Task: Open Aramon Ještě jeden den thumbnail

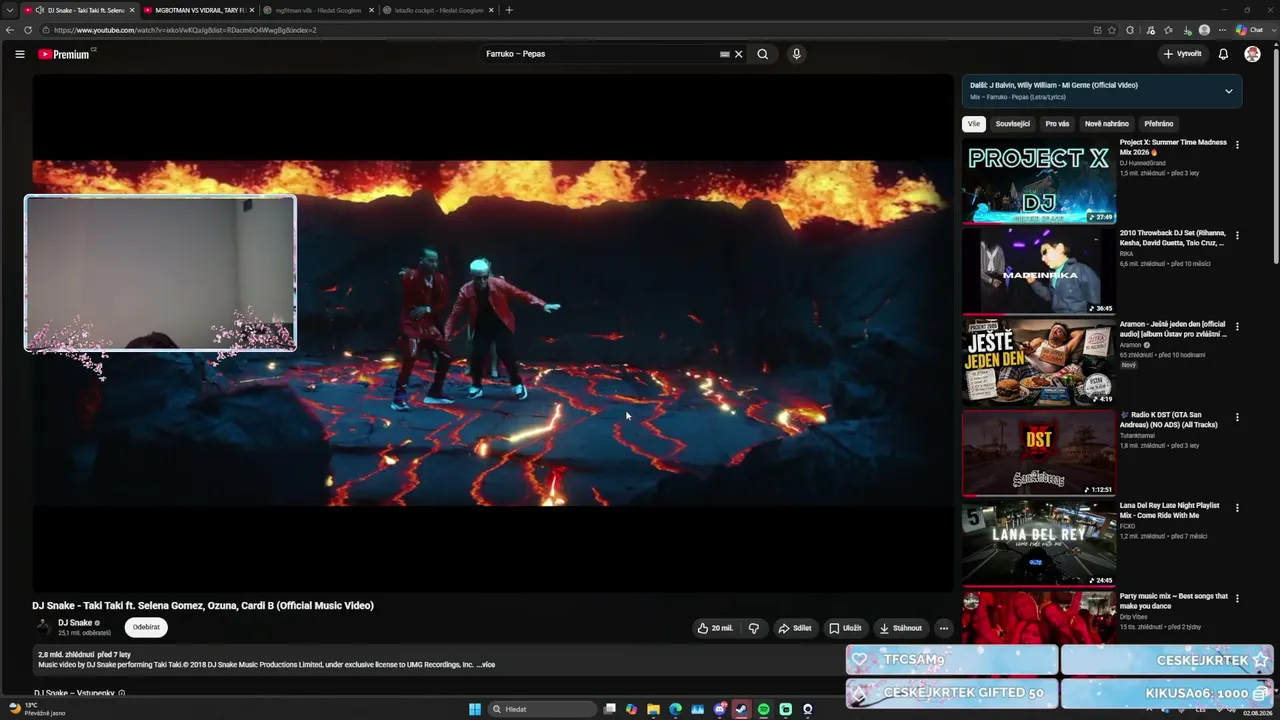Action: [1039, 362]
